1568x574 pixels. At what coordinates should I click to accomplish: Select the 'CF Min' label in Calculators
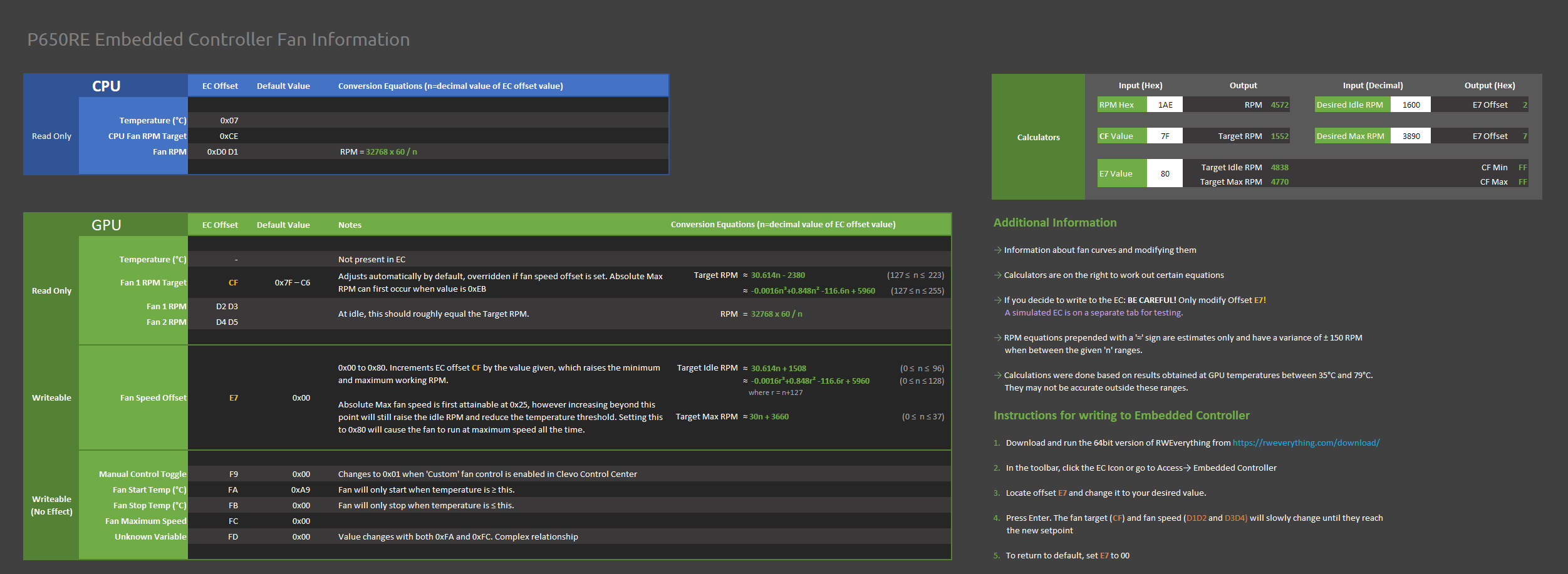click(1494, 167)
